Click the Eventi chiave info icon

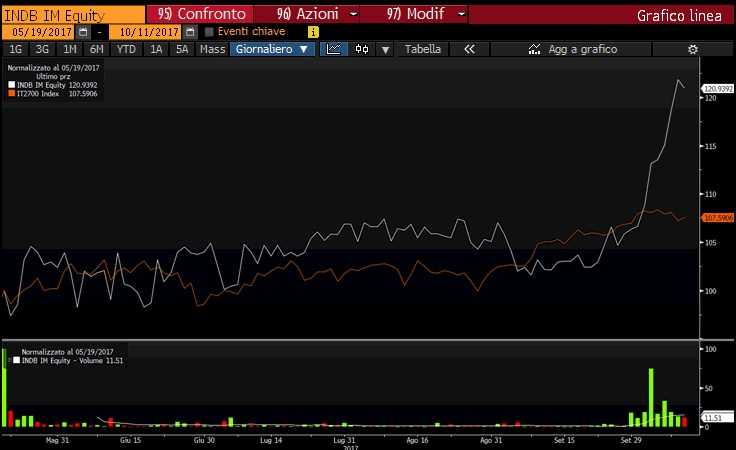tap(313, 32)
